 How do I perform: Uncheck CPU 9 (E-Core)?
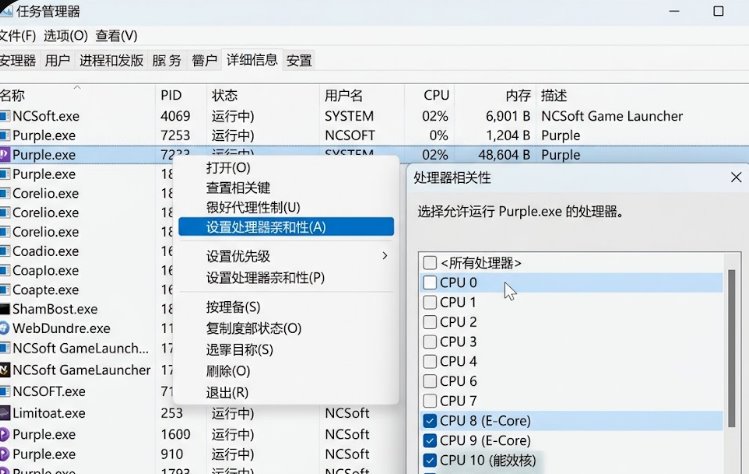[x=430, y=440]
